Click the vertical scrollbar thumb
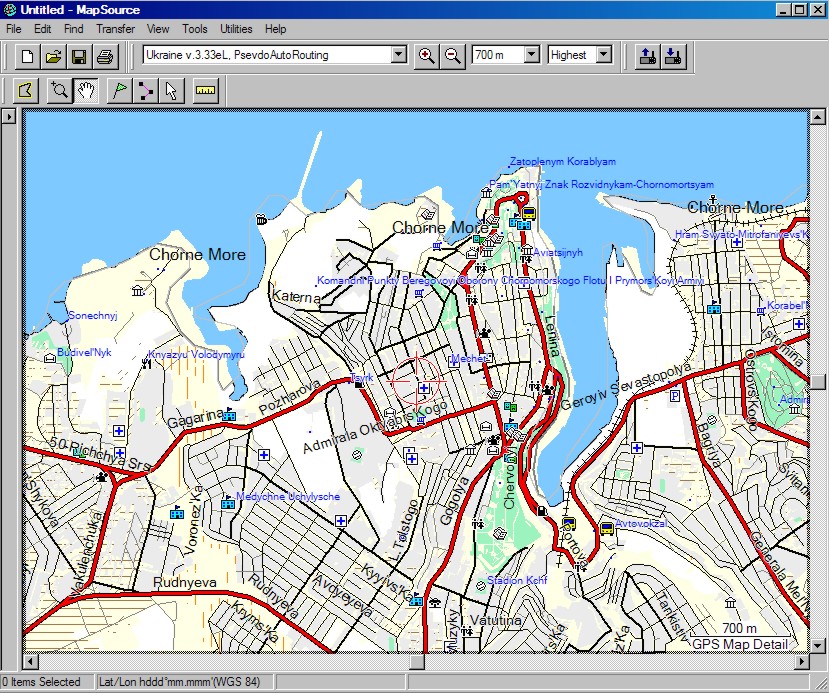This screenshot has width=829, height=693. coord(817,382)
